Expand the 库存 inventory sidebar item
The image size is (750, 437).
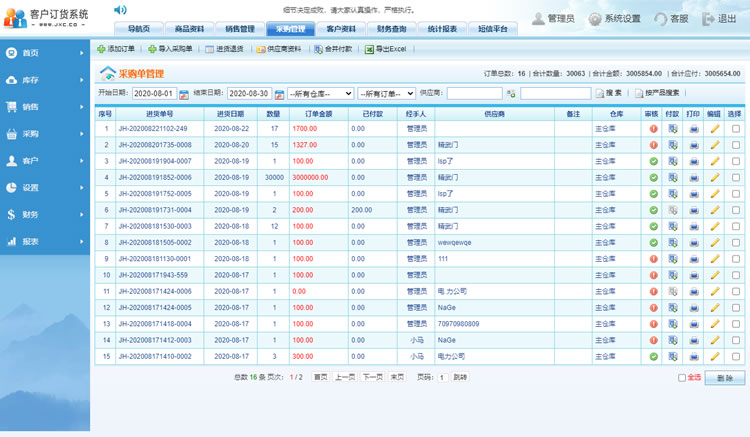point(45,80)
